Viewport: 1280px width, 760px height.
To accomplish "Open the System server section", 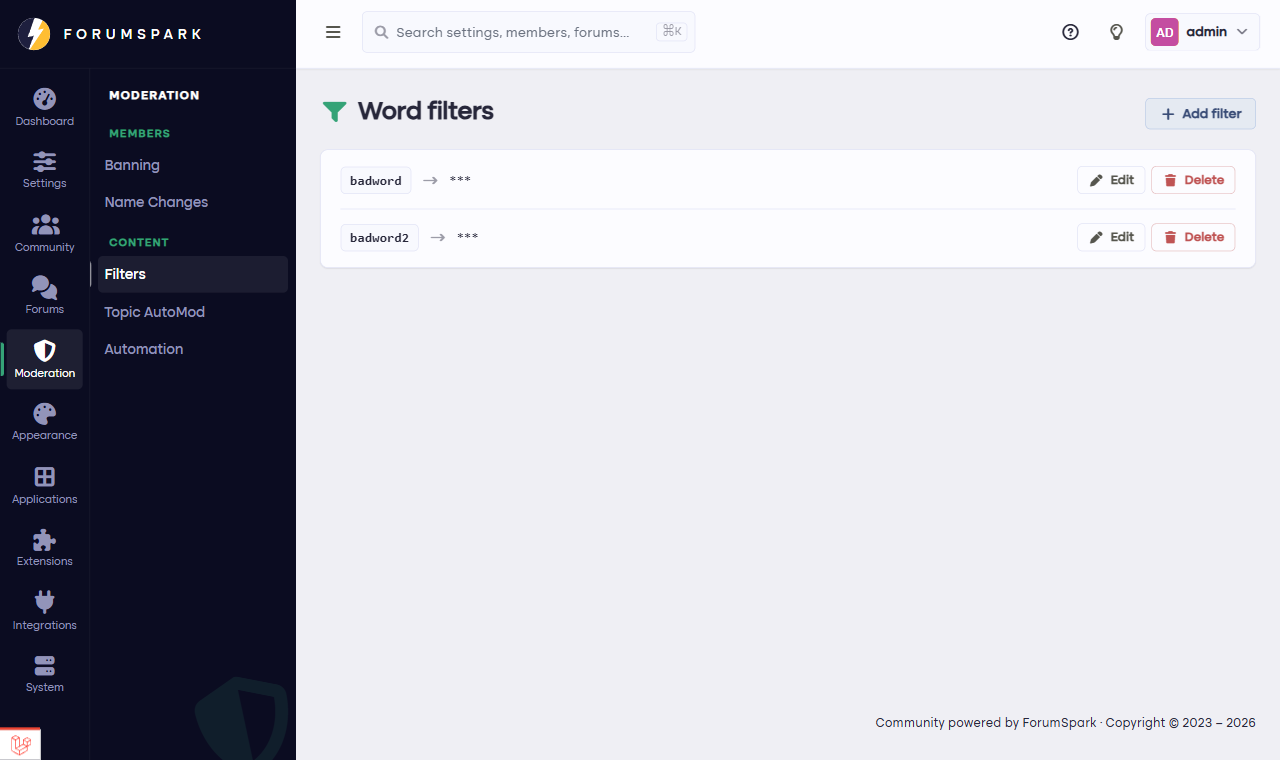I will pyautogui.click(x=45, y=674).
